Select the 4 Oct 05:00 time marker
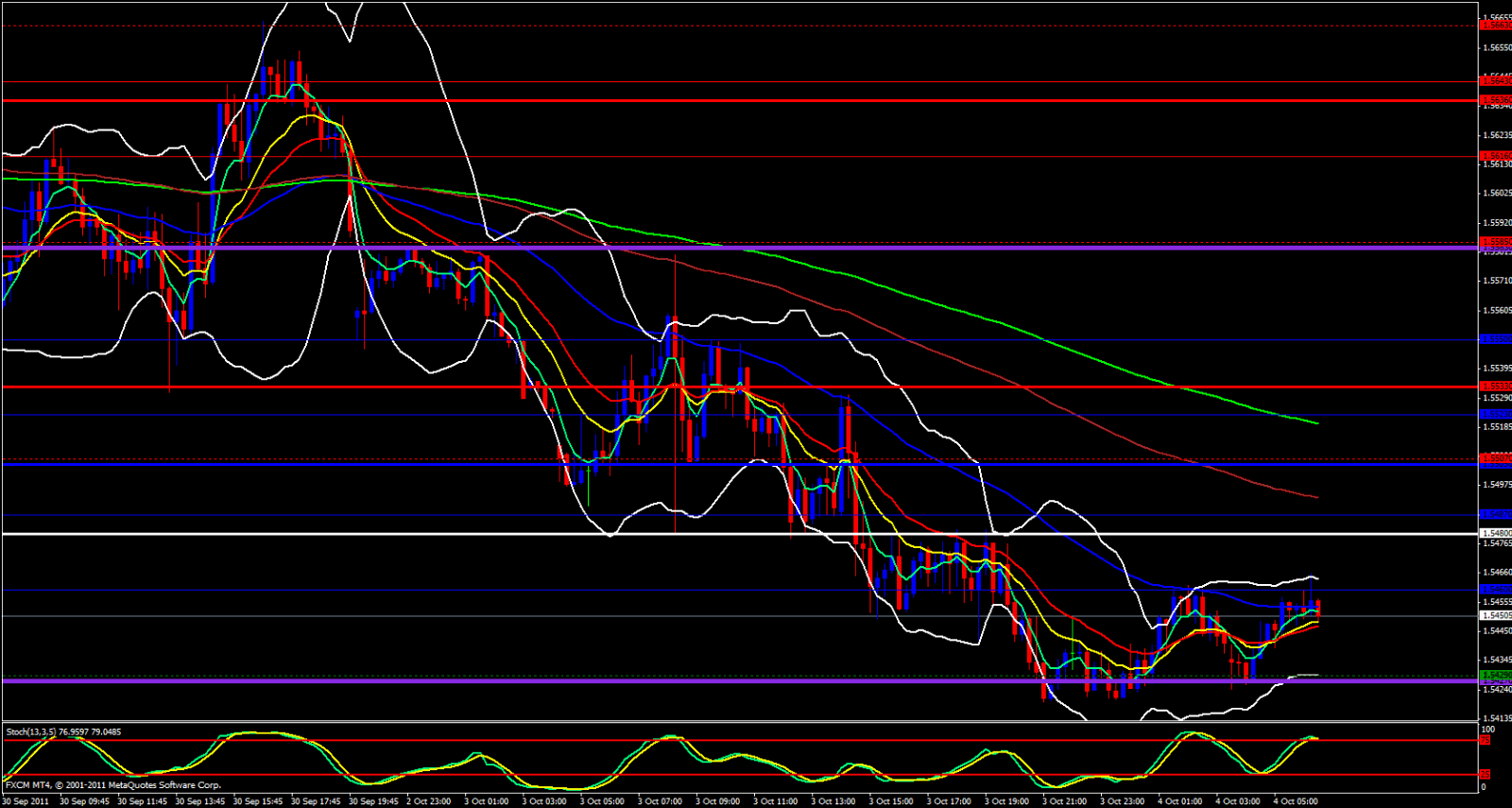Viewport: 1512px width, 808px height. (x=1295, y=801)
